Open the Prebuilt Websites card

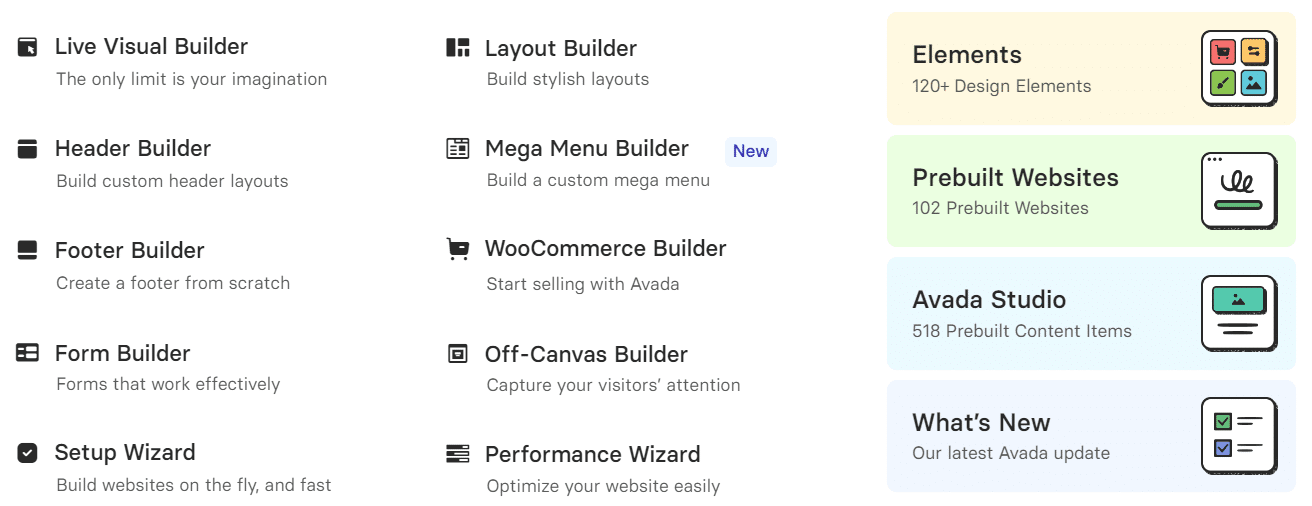click(1091, 191)
